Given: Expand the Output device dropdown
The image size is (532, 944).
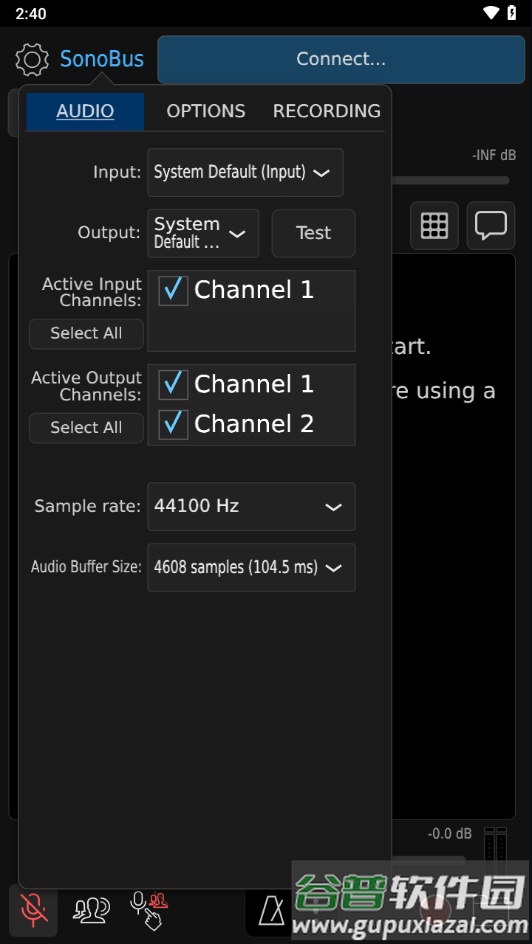Looking at the screenshot, I should point(203,233).
